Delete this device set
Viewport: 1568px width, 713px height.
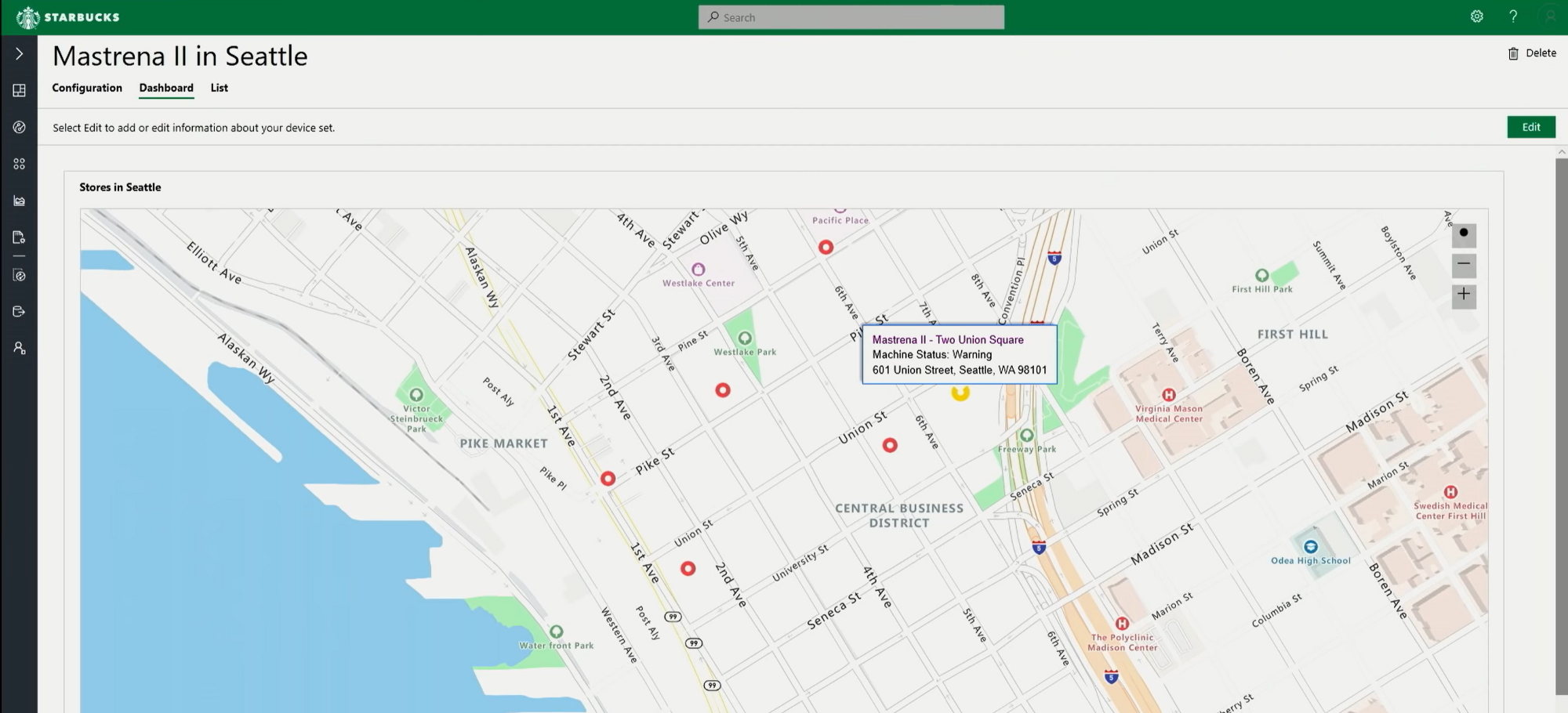pos(1532,53)
